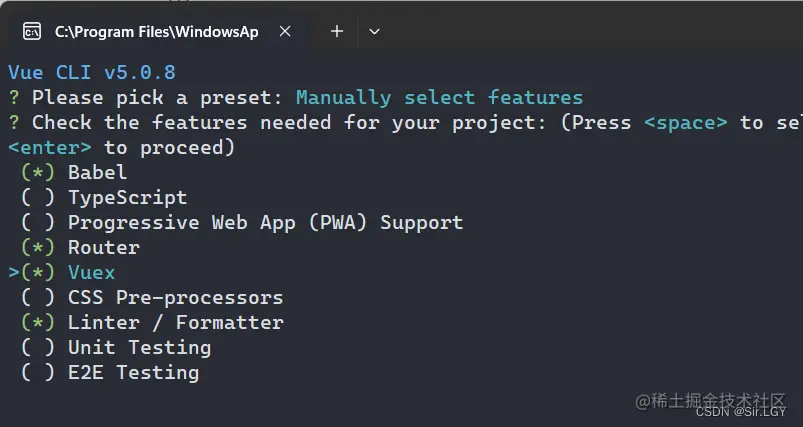
Task: Click the <enter> key hint text
Action: [x=50, y=148]
